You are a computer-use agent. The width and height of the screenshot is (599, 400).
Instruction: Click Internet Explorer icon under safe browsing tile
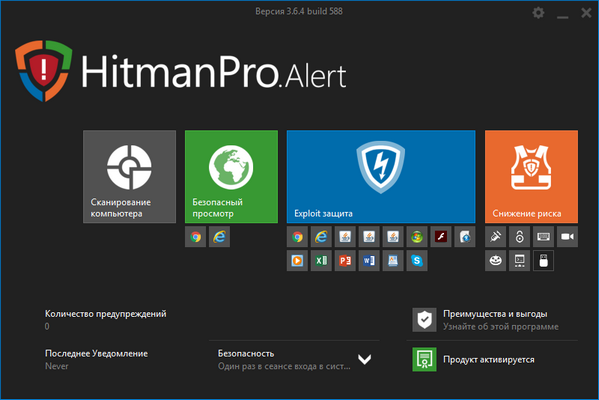coord(219,237)
